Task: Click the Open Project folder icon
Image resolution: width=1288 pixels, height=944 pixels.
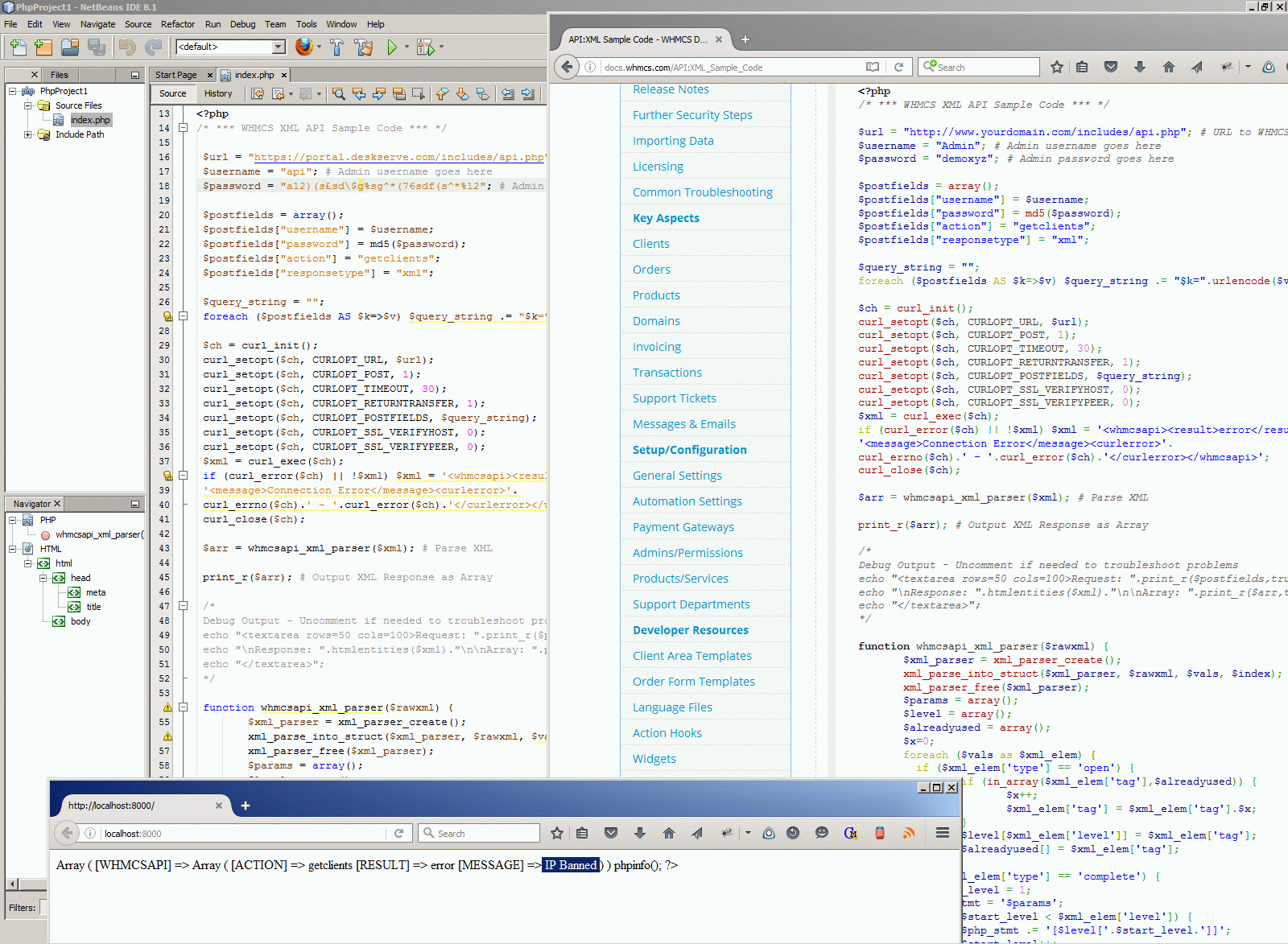Action: click(70, 47)
